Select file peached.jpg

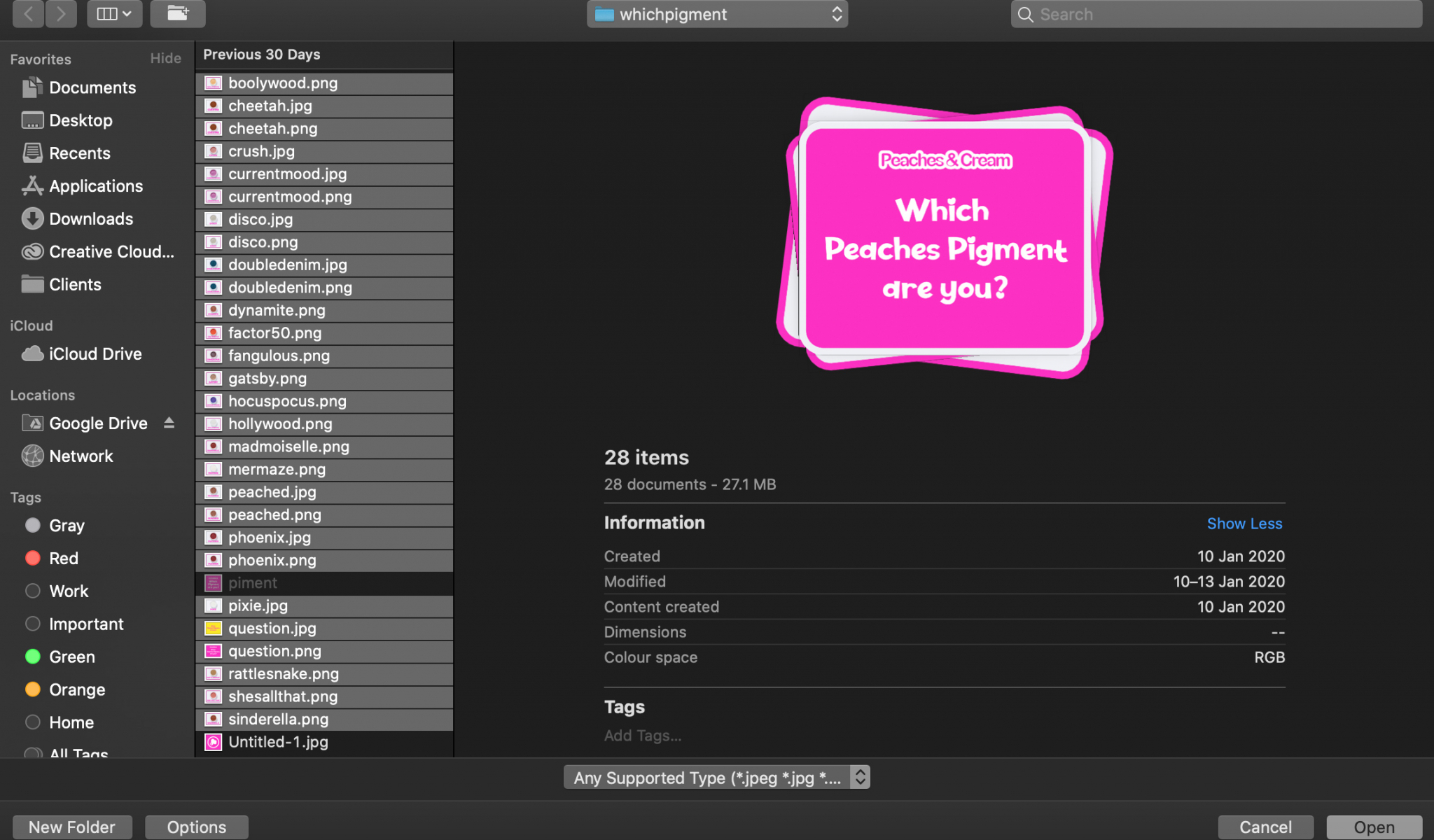[324, 493]
